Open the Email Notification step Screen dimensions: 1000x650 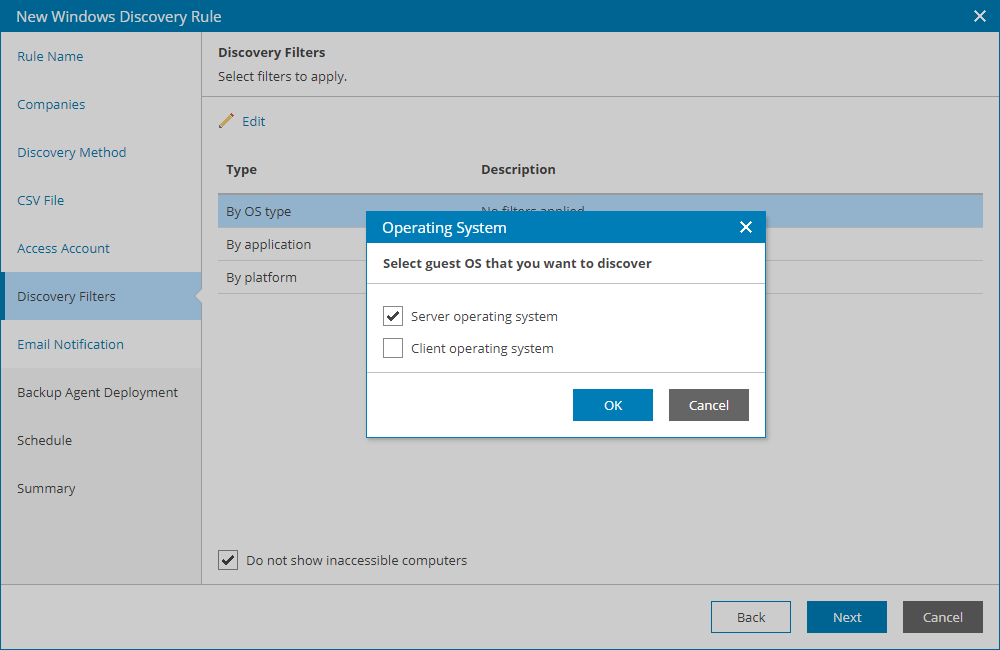pos(69,344)
